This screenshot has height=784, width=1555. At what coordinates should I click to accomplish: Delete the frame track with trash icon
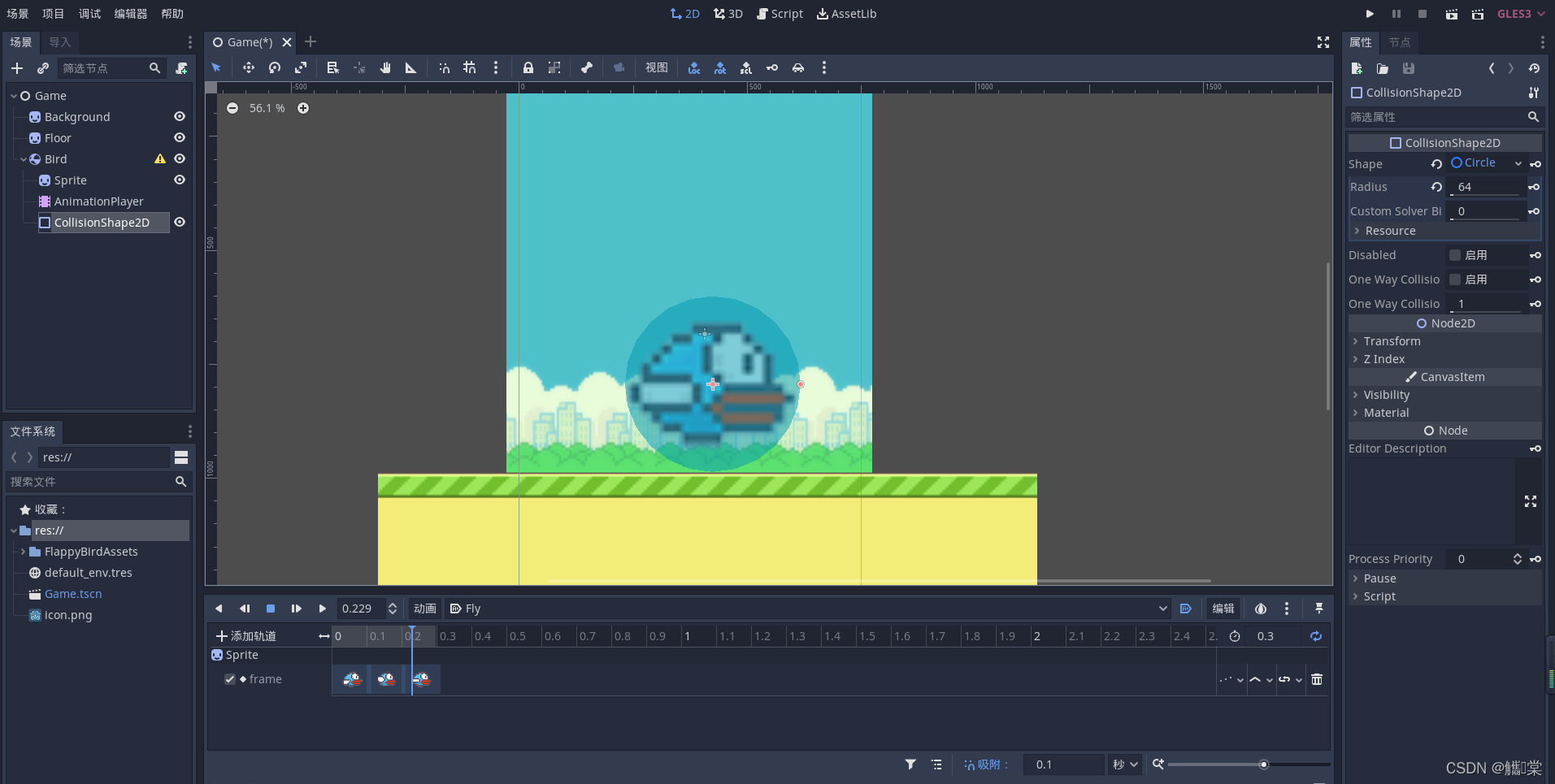pyautogui.click(x=1317, y=679)
